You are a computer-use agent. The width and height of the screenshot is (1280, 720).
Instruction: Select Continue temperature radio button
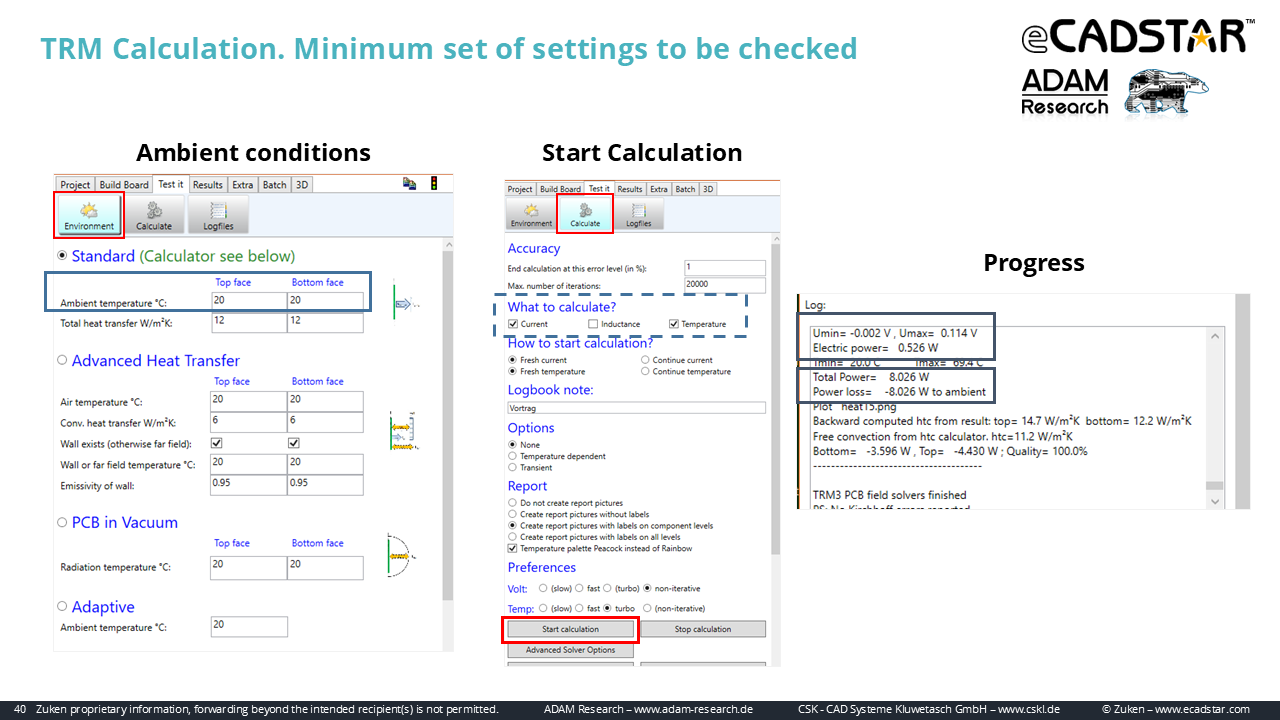tap(645, 372)
